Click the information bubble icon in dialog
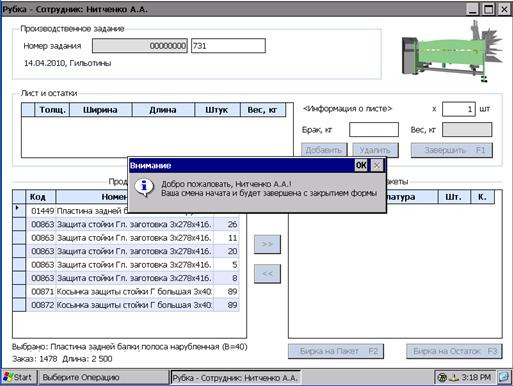Screen dimensions: 513x386 pos(144,188)
